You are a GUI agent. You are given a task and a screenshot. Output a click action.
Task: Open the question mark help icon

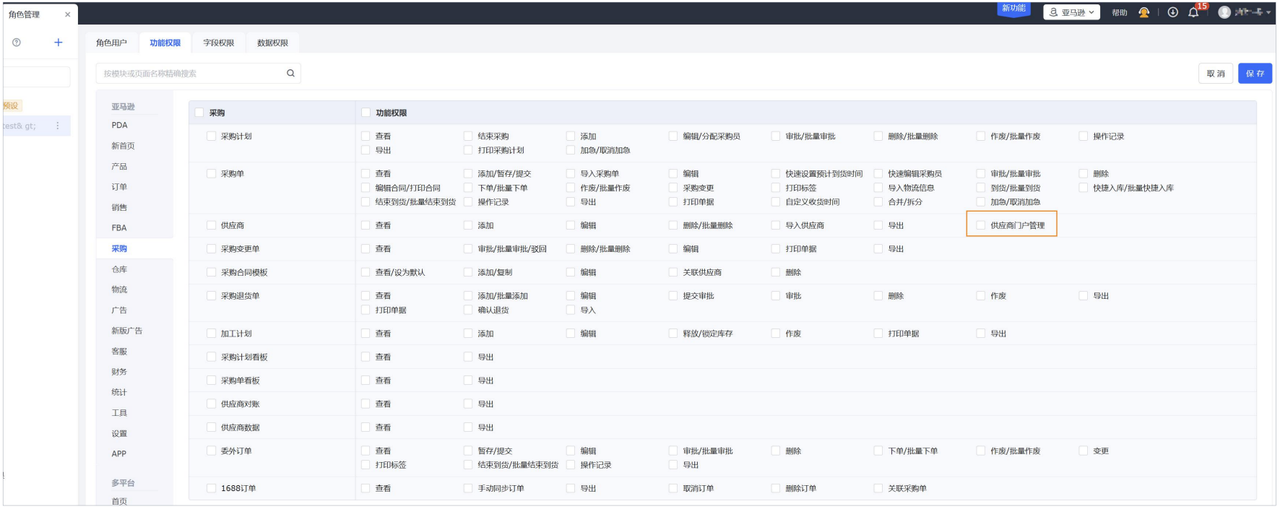(x=16, y=43)
